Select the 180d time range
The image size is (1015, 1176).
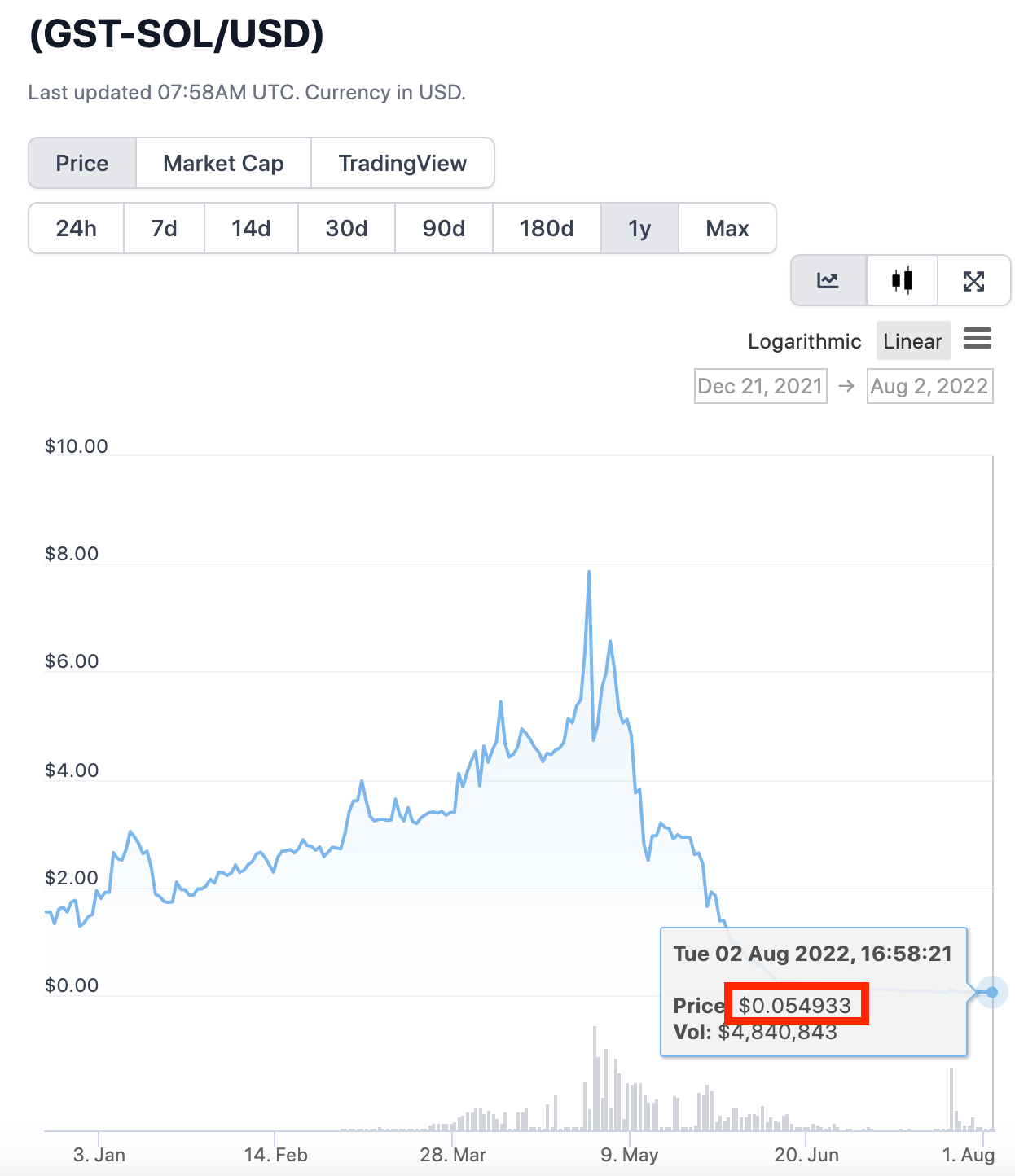(547, 229)
